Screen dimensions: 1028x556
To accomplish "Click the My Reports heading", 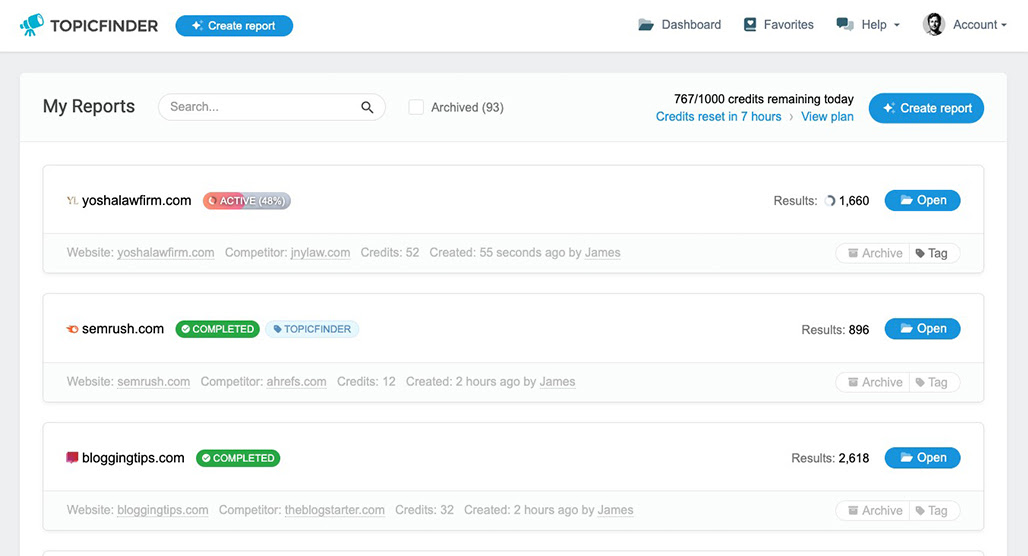I will [x=89, y=106].
